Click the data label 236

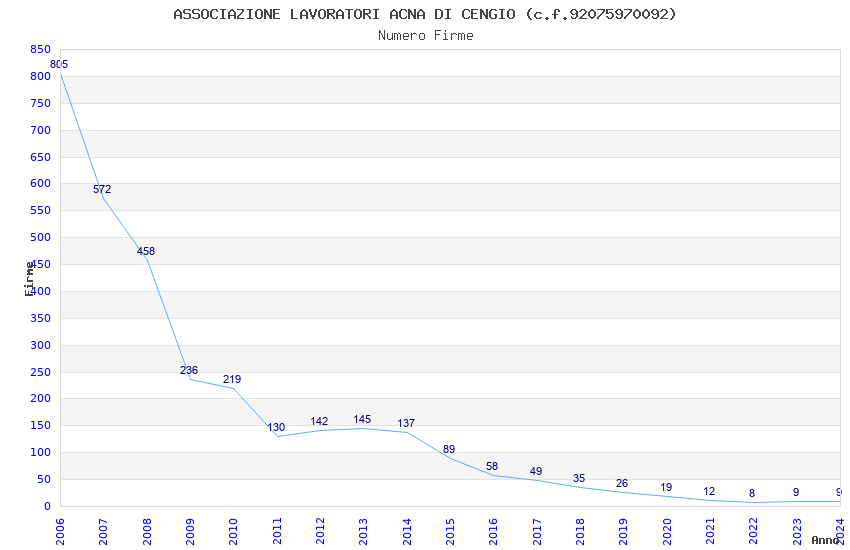tap(189, 371)
